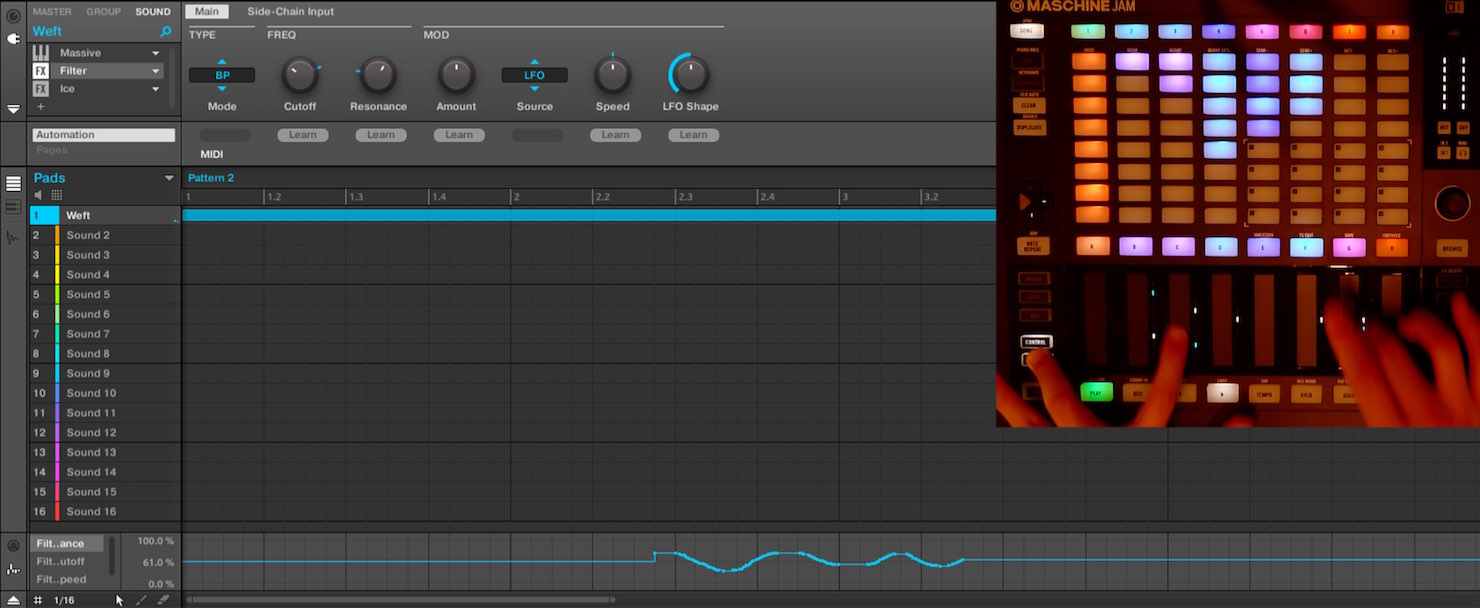Click the Learn button under LFO Shape
1480x608 pixels.
click(694, 135)
